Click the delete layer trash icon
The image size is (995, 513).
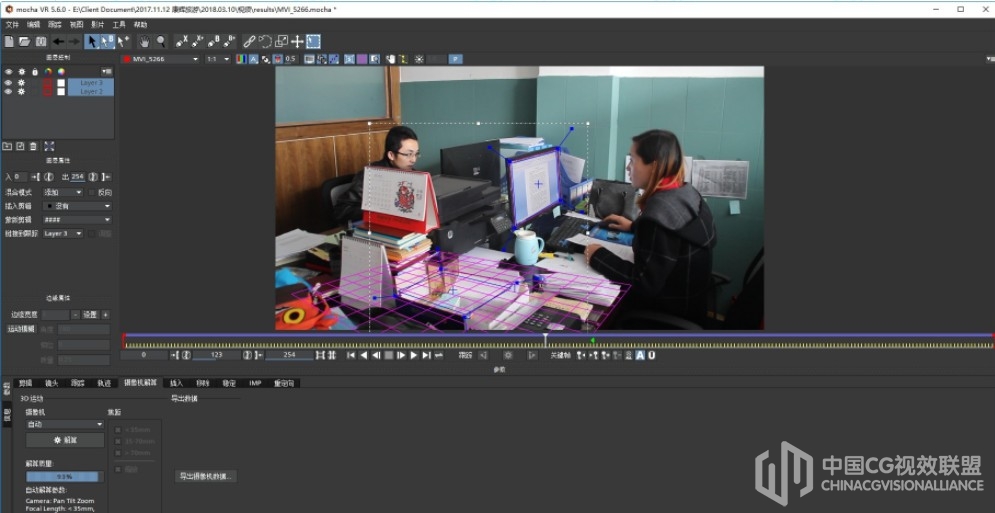(x=34, y=146)
